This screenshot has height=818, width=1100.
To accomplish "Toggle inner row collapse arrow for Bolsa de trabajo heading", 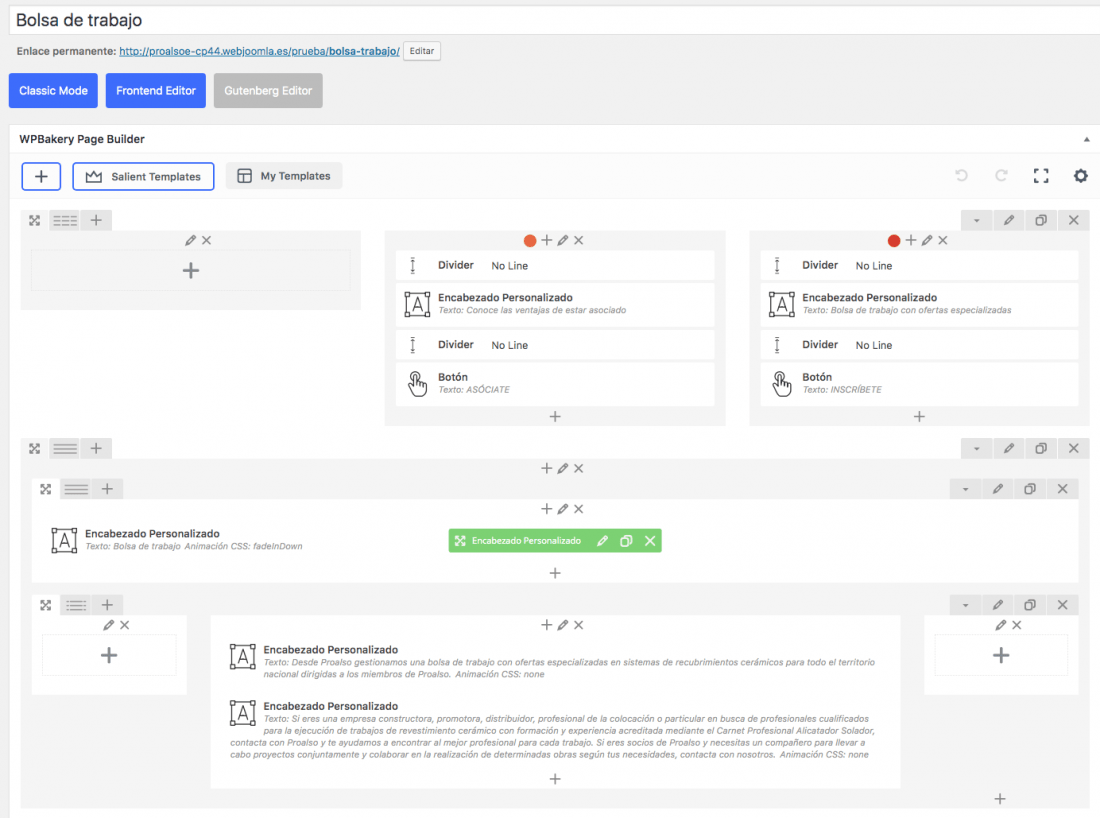I will [965, 489].
